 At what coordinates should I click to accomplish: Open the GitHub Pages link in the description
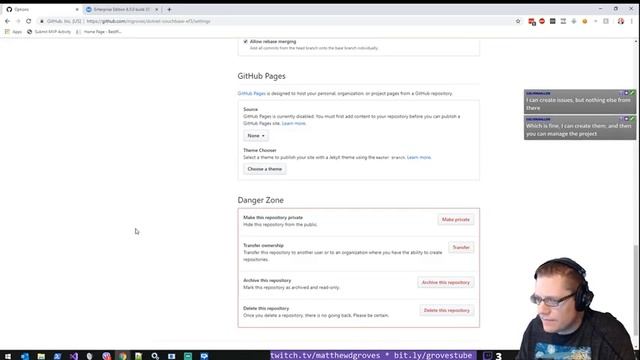[251, 93]
